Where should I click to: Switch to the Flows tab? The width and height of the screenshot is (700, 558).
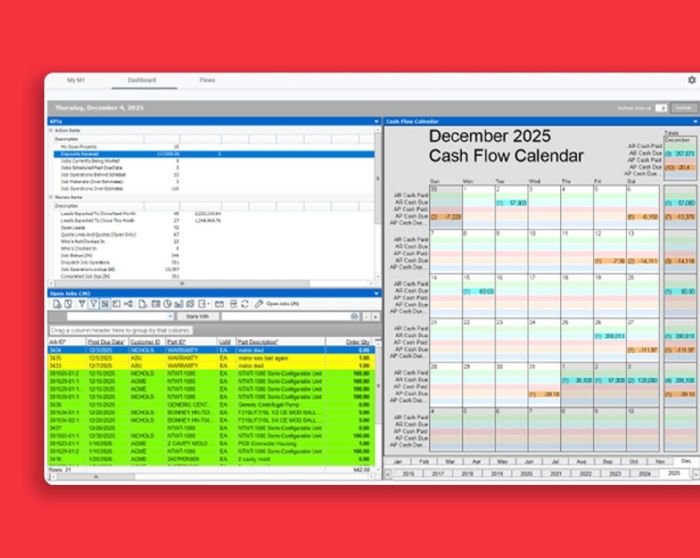click(x=207, y=80)
